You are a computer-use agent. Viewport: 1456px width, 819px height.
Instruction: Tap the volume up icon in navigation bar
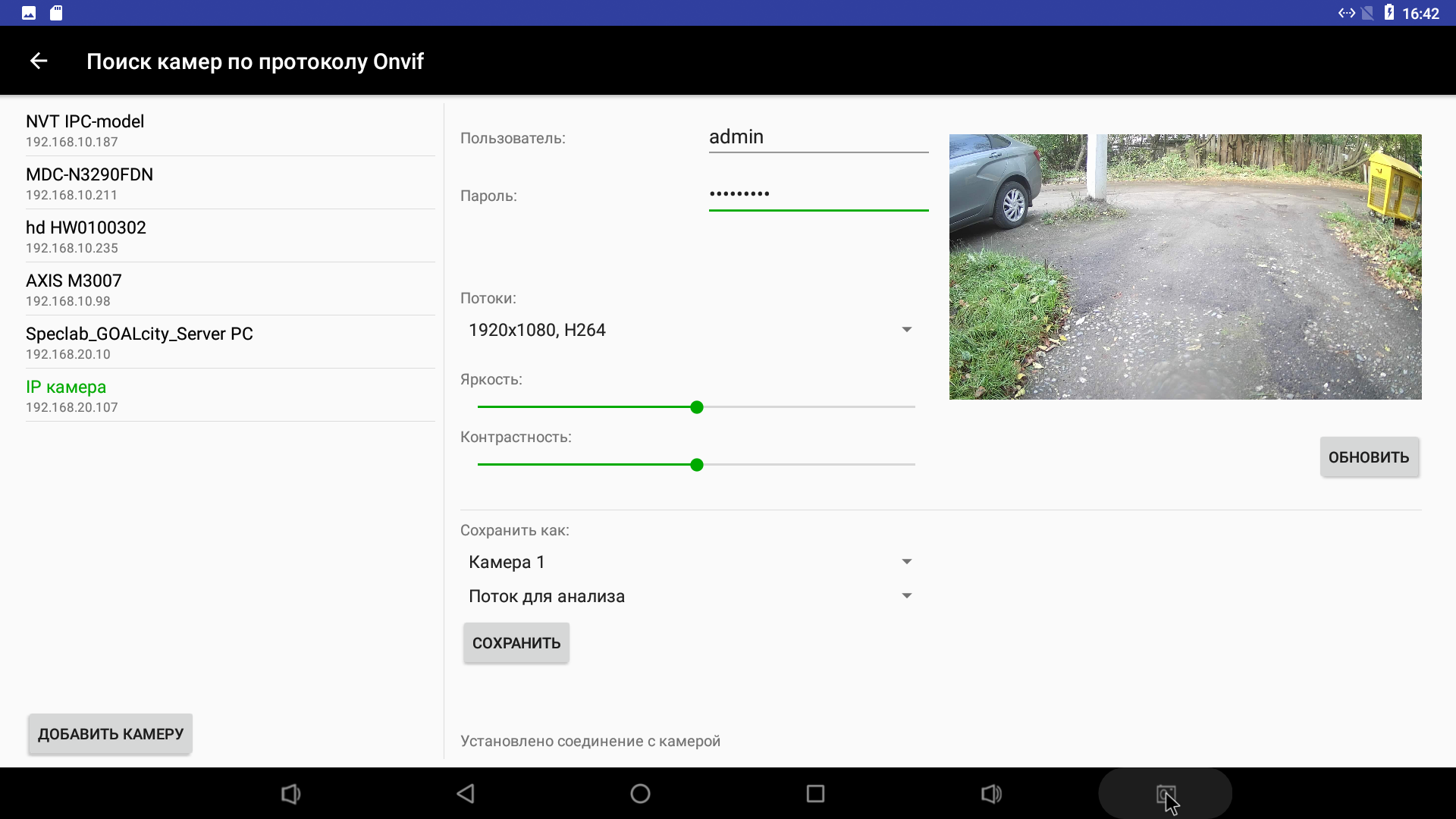tap(990, 793)
